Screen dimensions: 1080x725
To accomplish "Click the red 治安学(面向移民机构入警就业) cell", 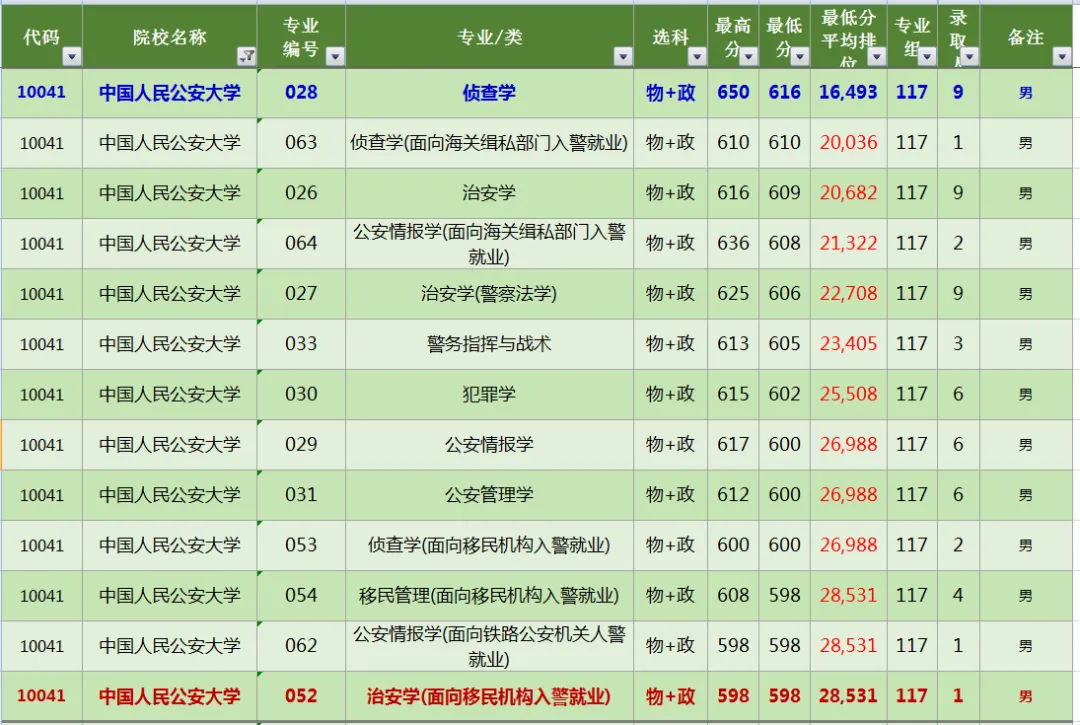I will [489, 695].
